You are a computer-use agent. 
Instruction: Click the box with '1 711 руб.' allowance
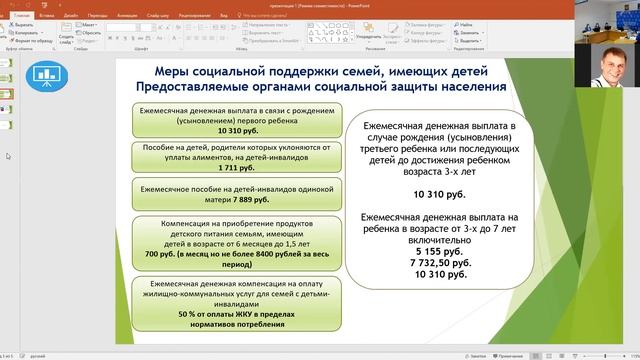(x=237, y=157)
